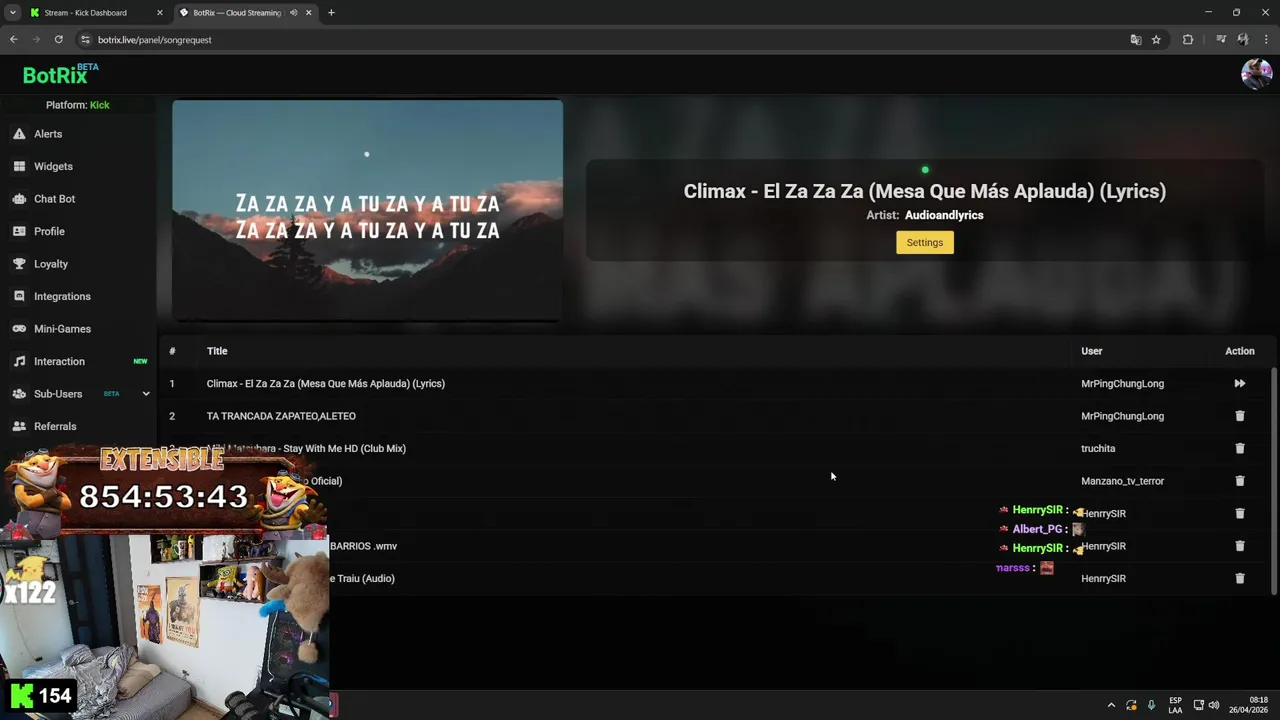Open the Referrals icon in sidebar
Screen dimensions: 1280x720
click(x=19, y=426)
